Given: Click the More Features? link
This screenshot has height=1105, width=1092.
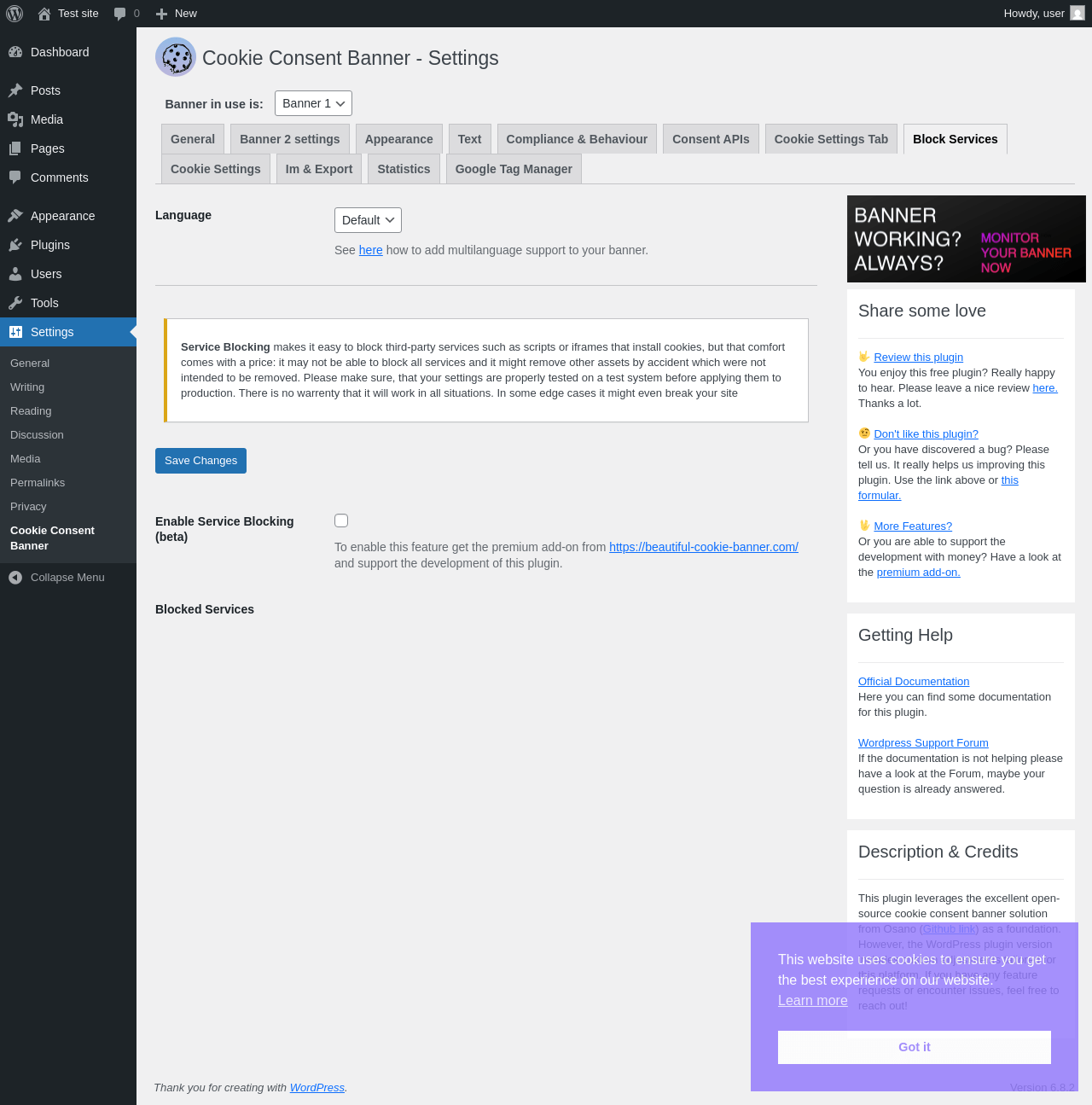Looking at the screenshot, I should [913, 526].
